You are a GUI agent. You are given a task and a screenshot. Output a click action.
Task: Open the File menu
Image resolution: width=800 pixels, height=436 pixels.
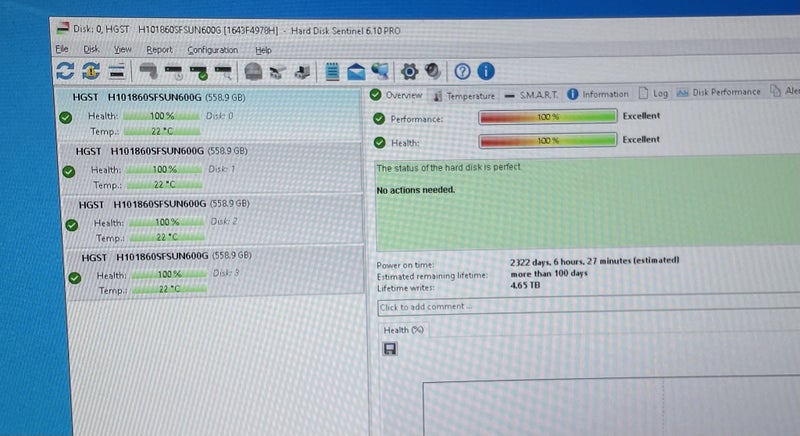point(62,49)
